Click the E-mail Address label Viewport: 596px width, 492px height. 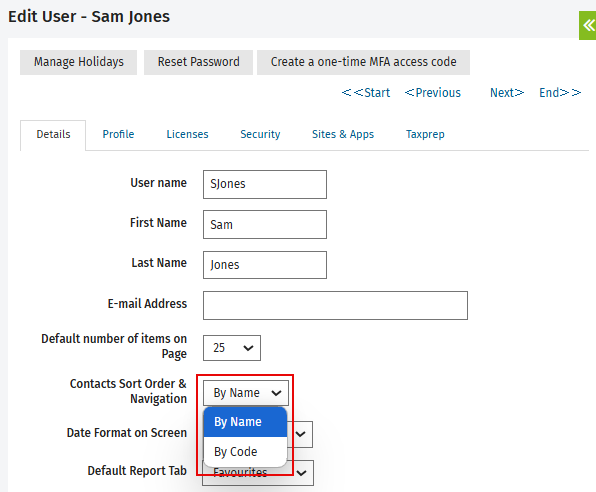[147, 304]
